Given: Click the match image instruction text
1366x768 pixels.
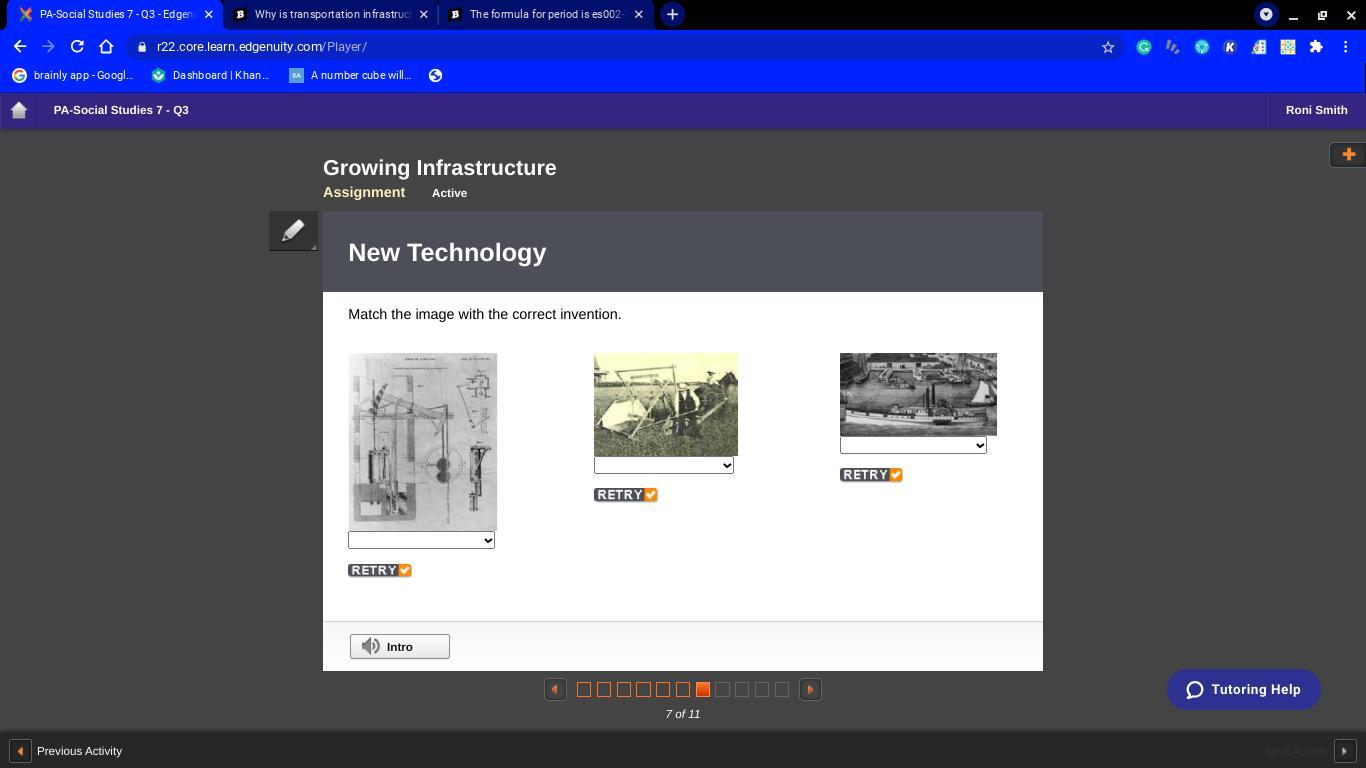Looking at the screenshot, I should pyautogui.click(x=485, y=314).
